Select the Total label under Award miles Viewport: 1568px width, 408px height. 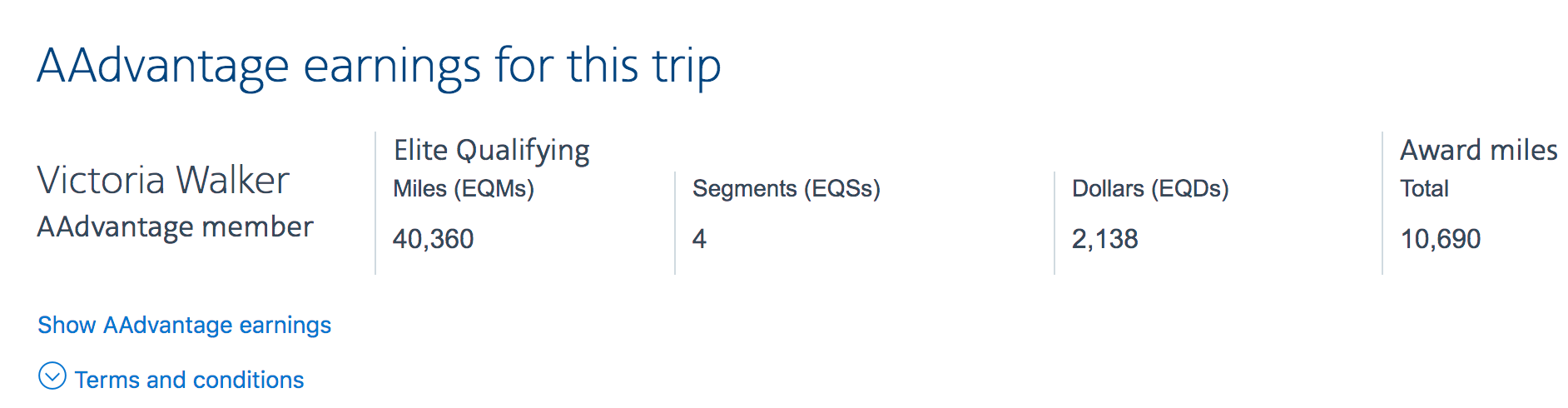[x=1424, y=189]
